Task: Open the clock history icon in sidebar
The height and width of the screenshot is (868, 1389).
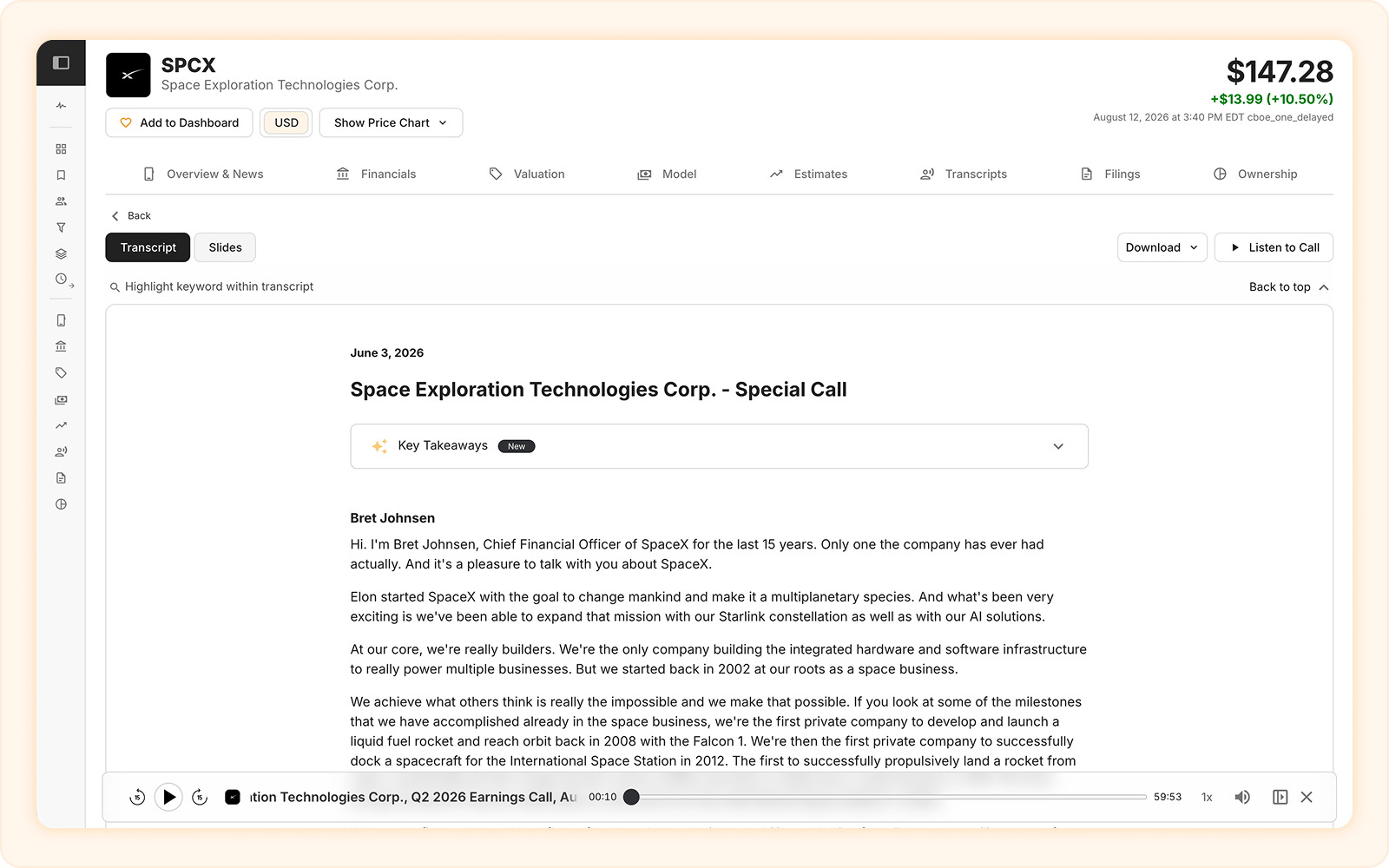Action: click(63, 279)
